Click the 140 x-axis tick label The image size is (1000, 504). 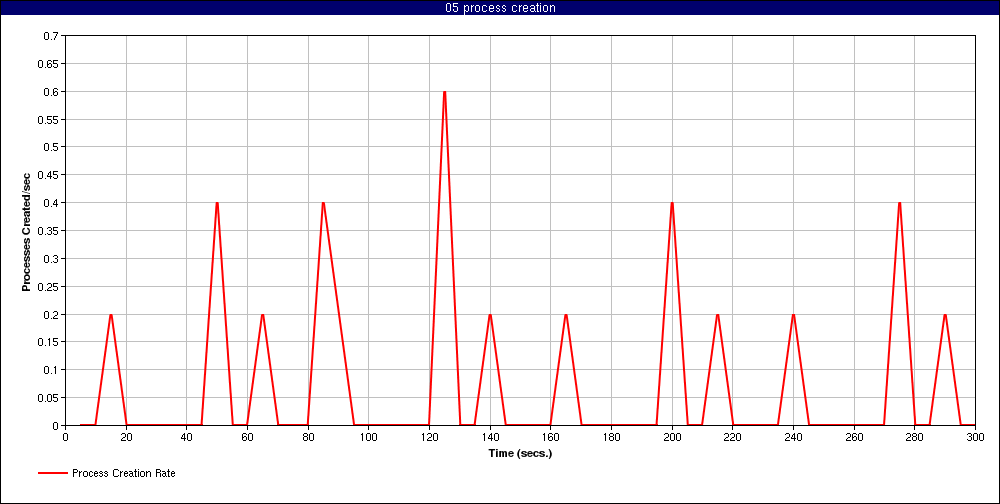[490, 437]
